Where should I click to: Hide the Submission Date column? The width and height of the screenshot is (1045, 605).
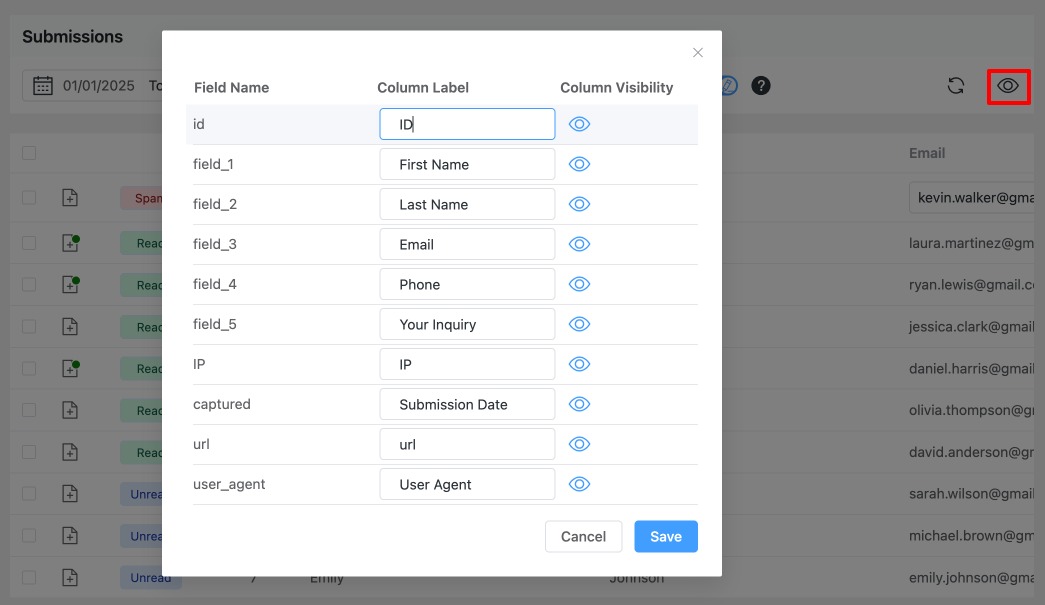pyautogui.click(x=580, y=404)
